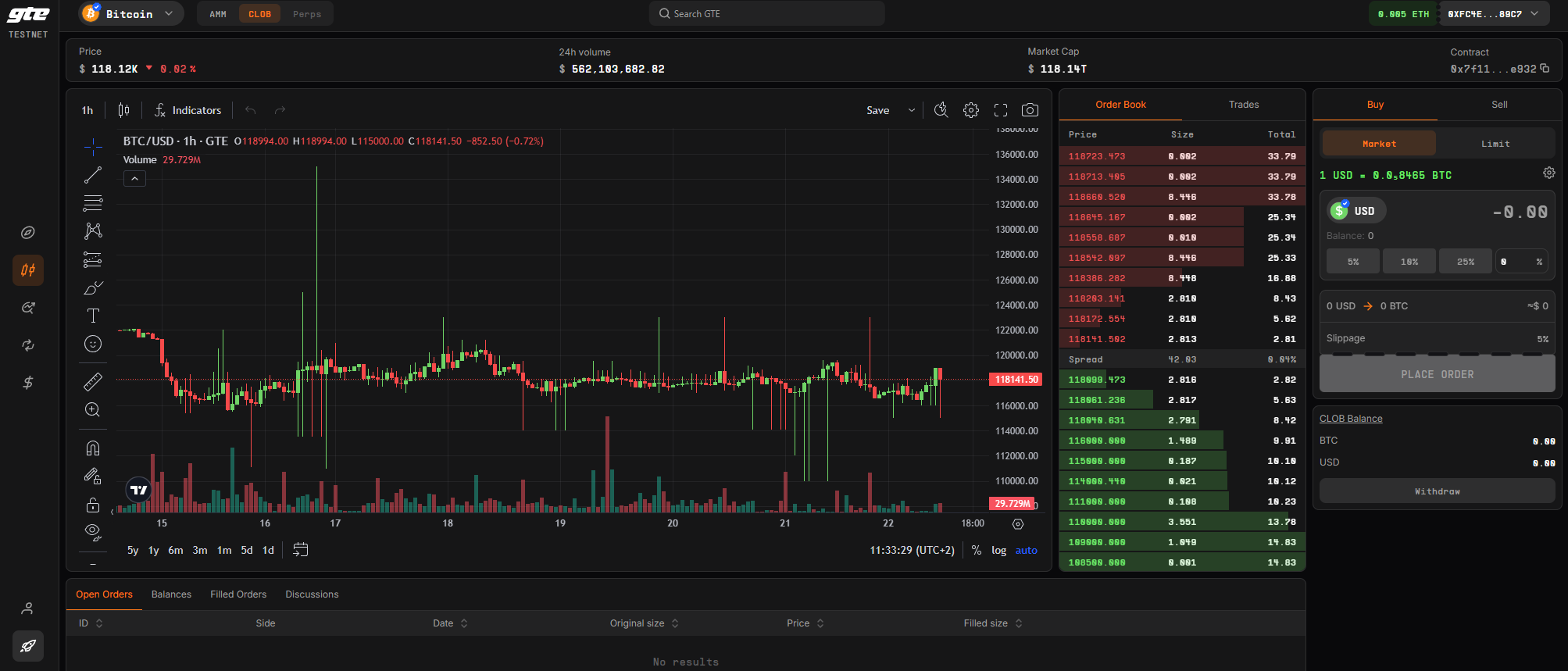Open chart settings gear
Image resolution: width=1568 pixels, height=671 pixels.
[x=971, y=110]
